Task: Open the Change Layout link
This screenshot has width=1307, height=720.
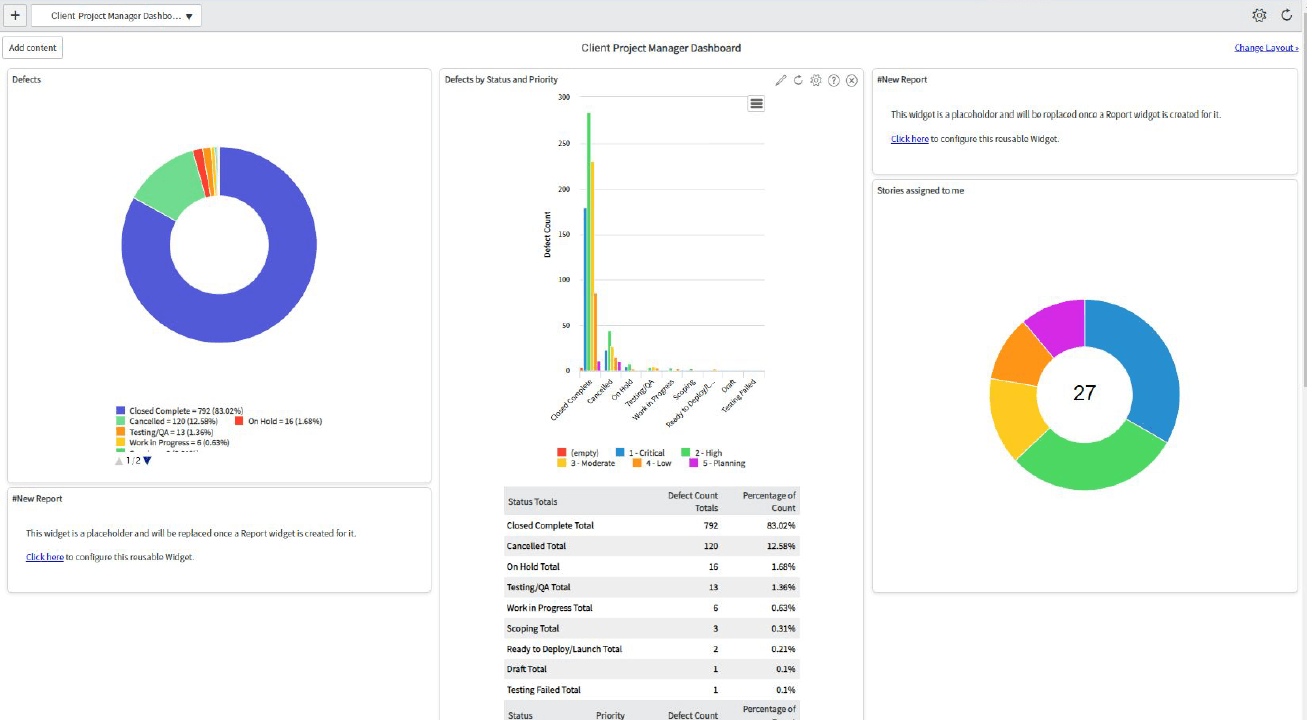Action: pos(1265,47)
